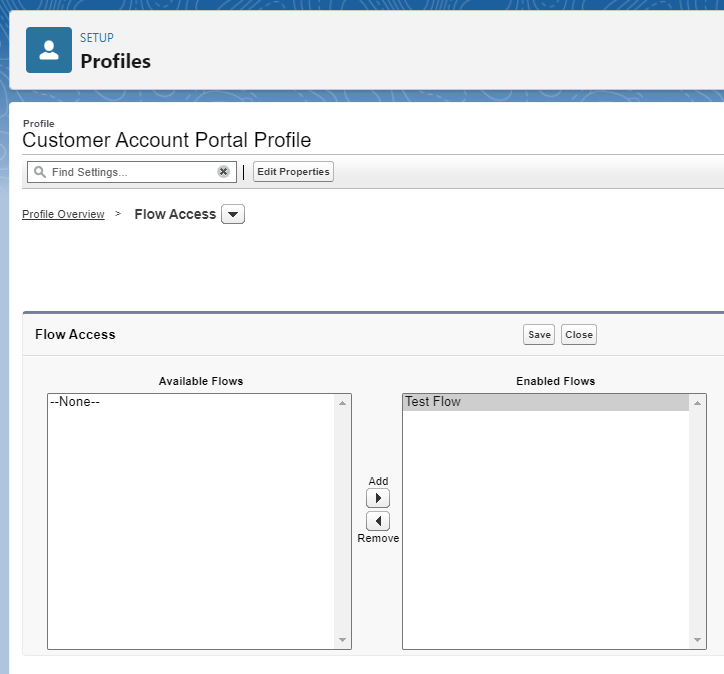
Task: Click Enabled Flows scroll down arrow
Action: coord(698,640)
